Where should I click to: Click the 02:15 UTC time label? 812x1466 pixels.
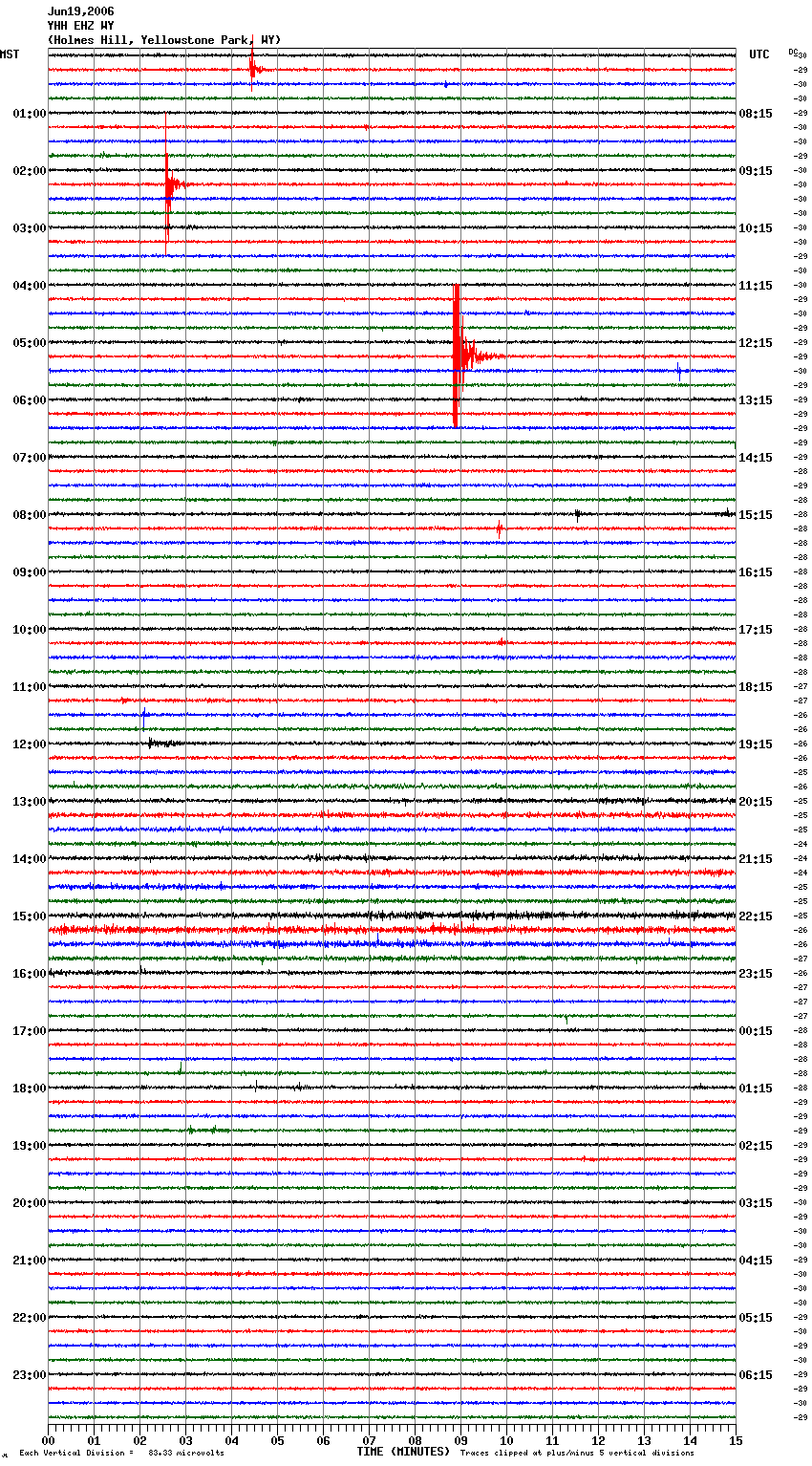click(756, 1145)
